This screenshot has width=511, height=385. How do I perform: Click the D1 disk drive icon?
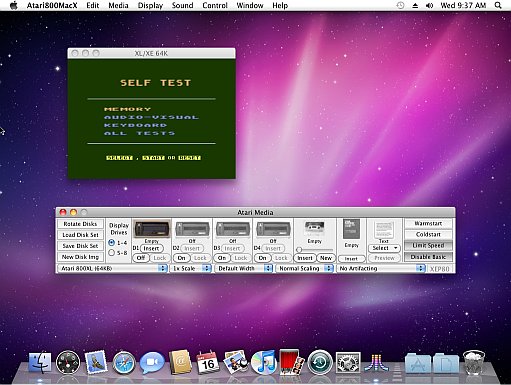[x=152, y=229]
